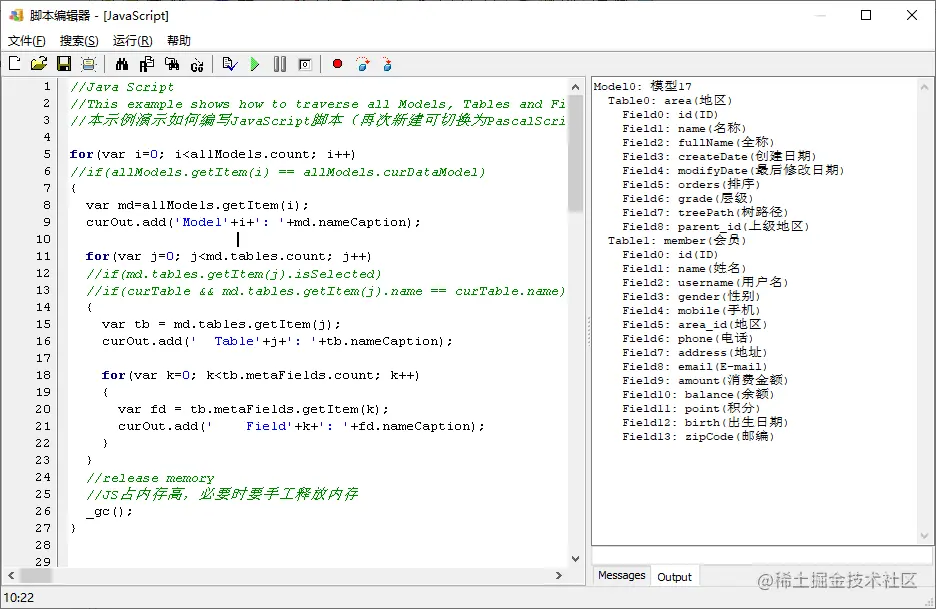Click the 'Field4: modifyDate(最后修改日期)' row
Viewport: 936px width, 609px height.
point(733,170)
